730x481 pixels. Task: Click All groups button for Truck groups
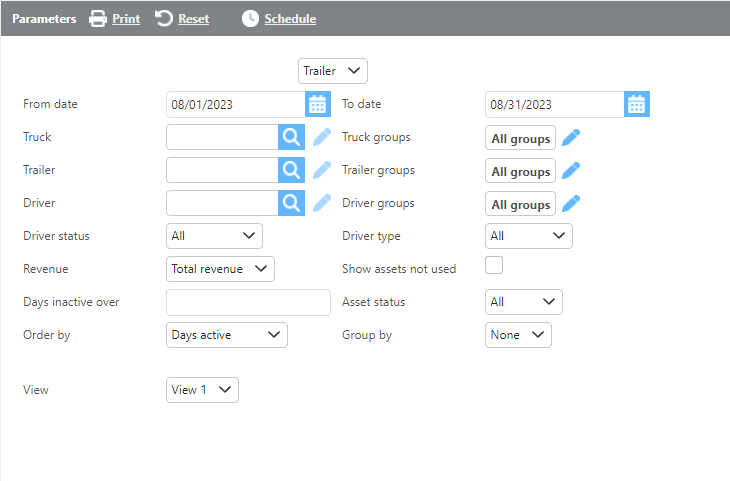[520, 138]
